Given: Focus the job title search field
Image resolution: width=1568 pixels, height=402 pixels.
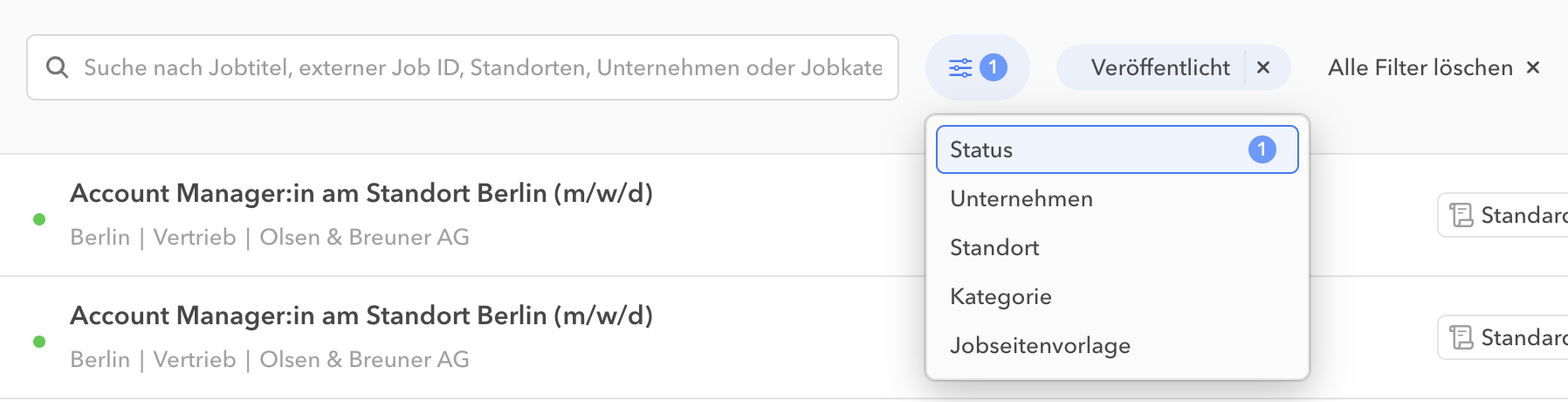Looking at the screenshot, I should 482,67.
